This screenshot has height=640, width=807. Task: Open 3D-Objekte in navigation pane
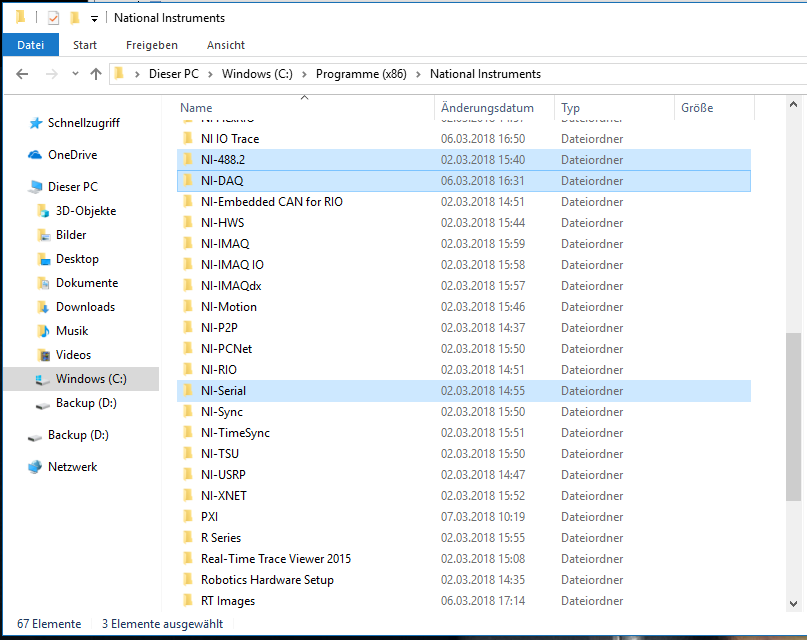pyautogui.click(x=85, y=211)
